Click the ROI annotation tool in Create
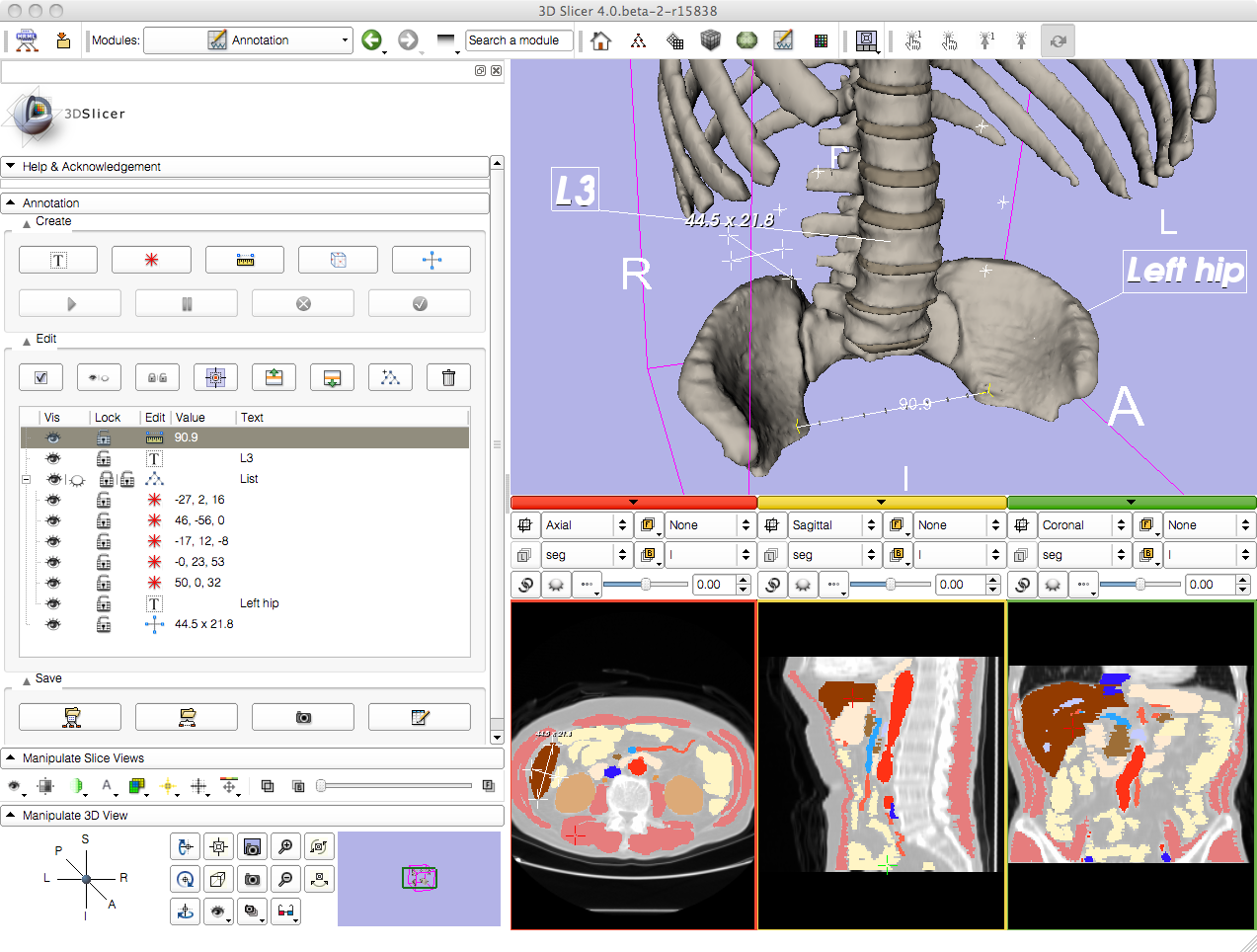 point(338,260)
